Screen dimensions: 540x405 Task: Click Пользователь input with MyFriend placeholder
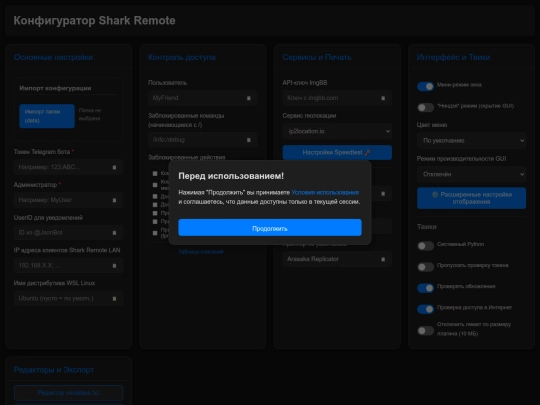202,98
